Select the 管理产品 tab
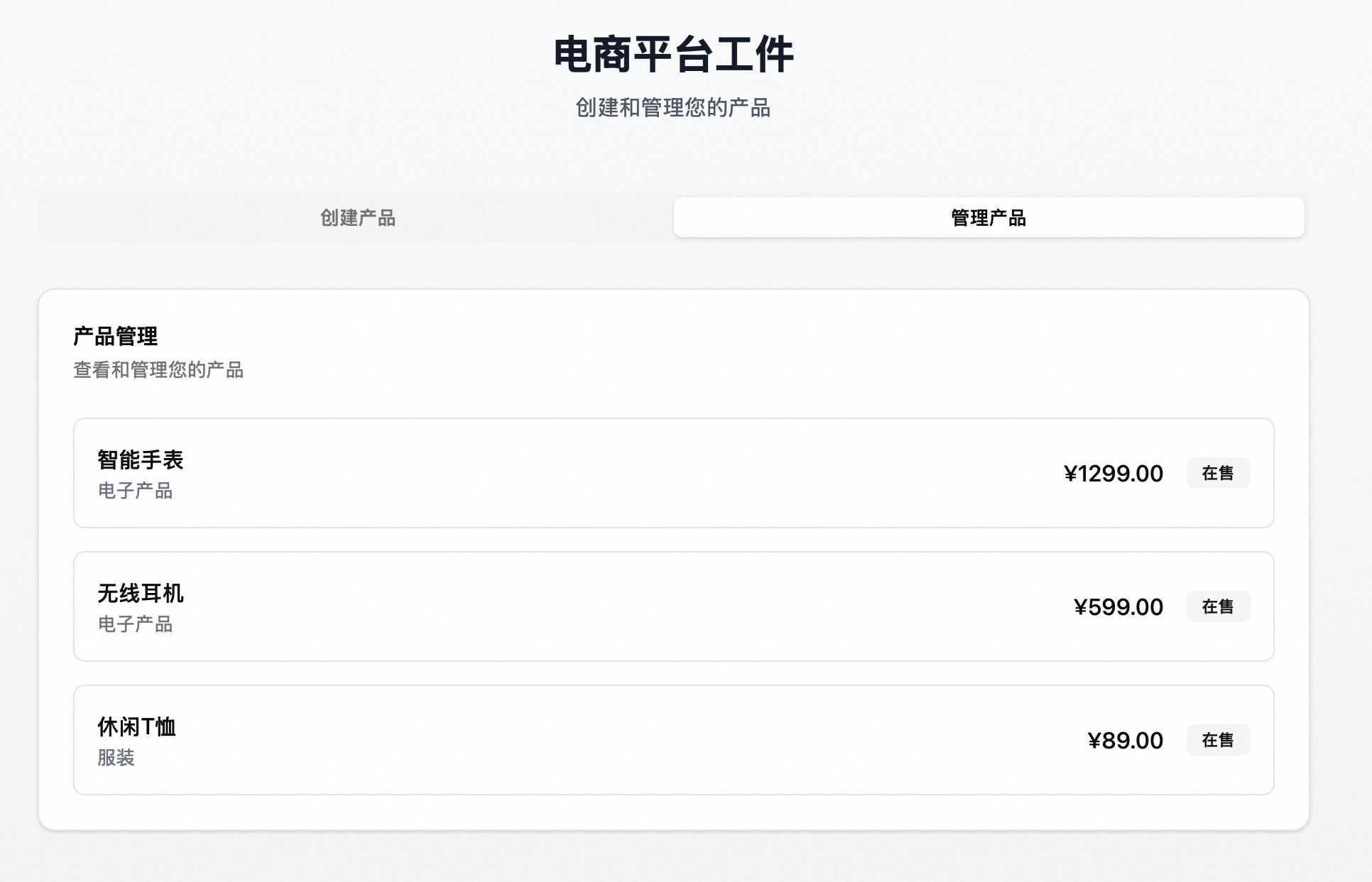The width and height of the screenshot is (1372, 882). pyautogui.click(x=988, y=217)
